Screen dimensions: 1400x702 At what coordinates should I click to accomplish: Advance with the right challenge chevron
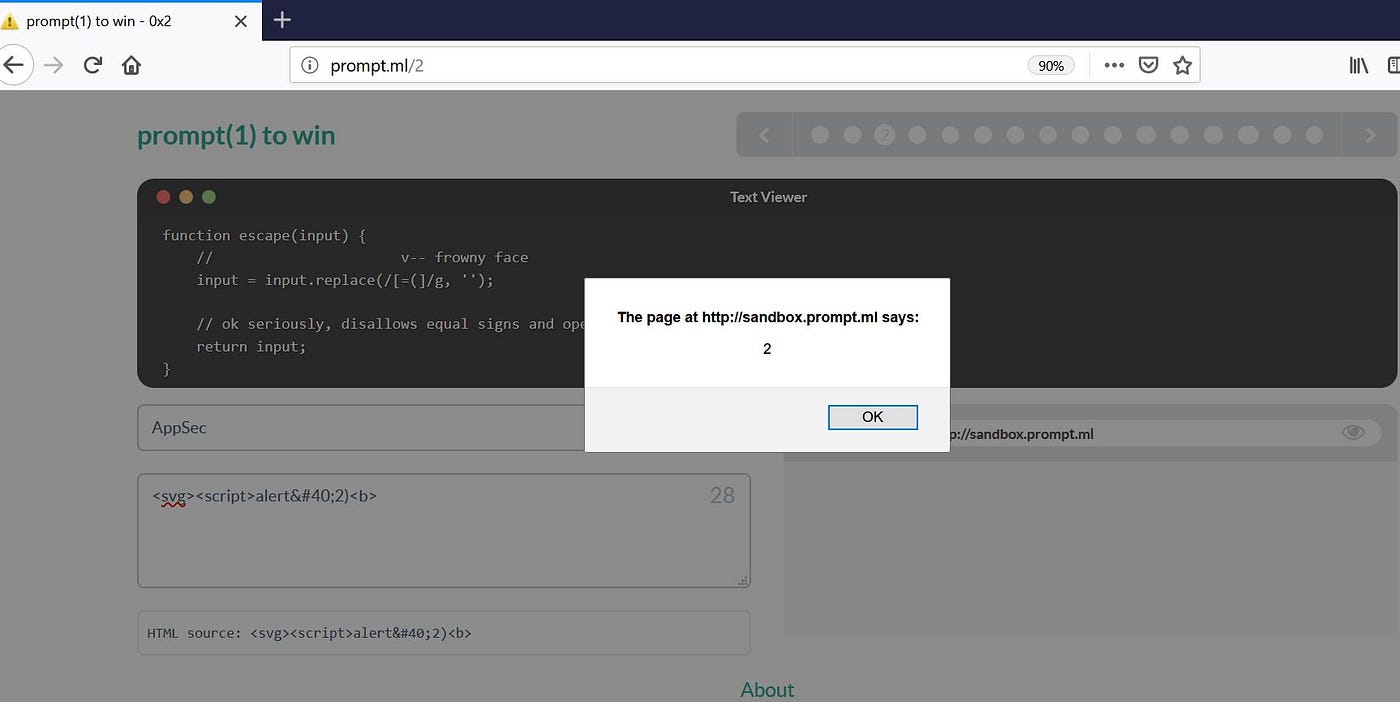point(1369,133)
